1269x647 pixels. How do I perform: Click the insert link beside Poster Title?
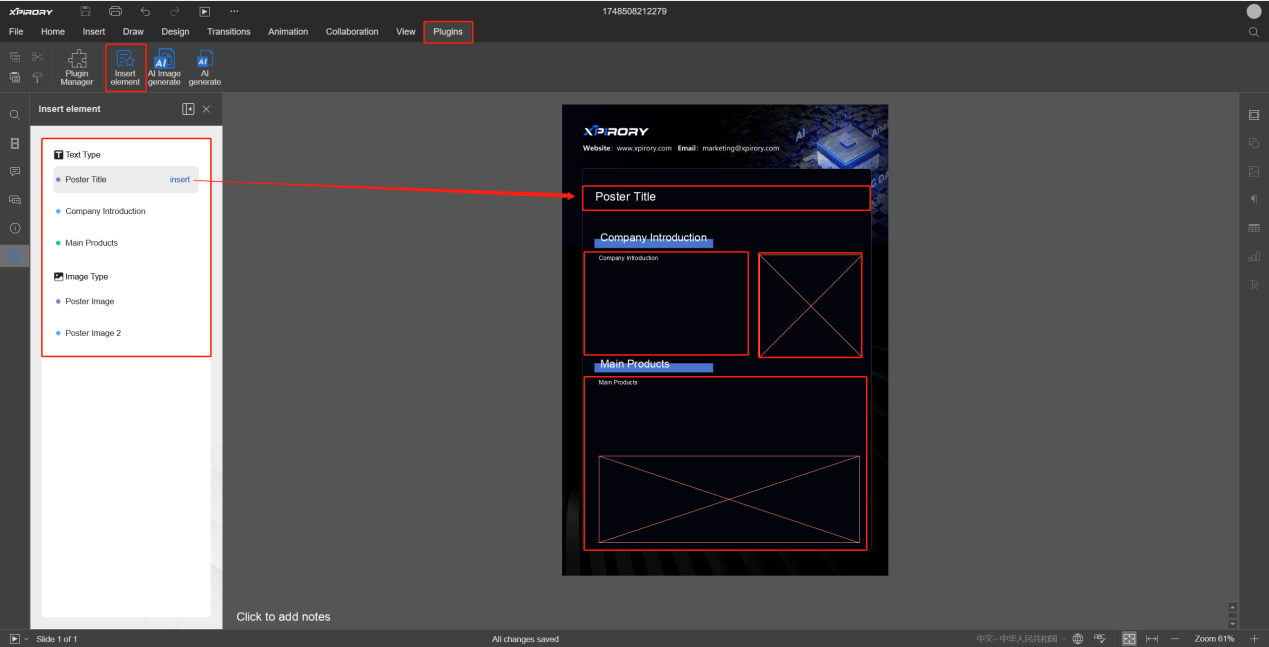coord(180,180)
